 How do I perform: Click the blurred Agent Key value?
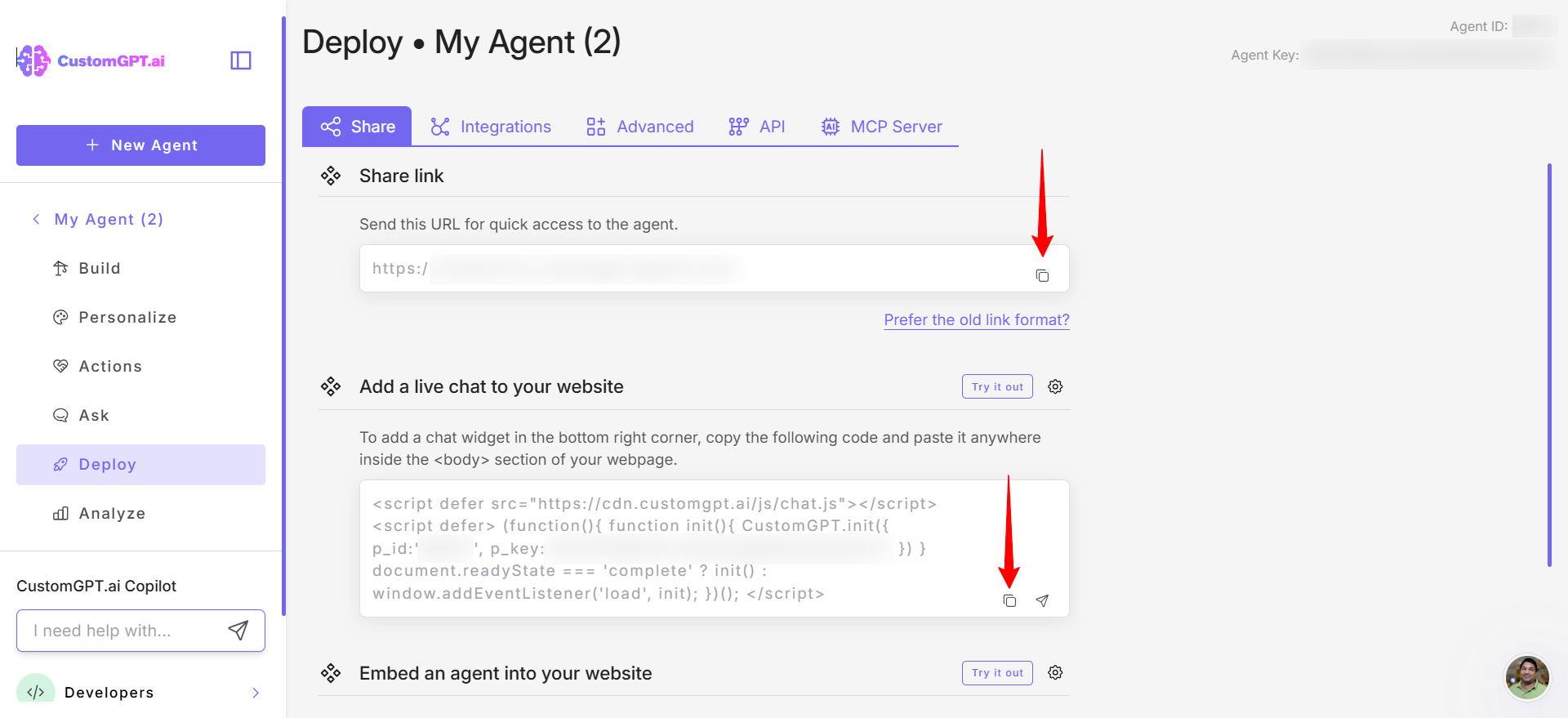pyautogui.click(x=1428, y=55)
